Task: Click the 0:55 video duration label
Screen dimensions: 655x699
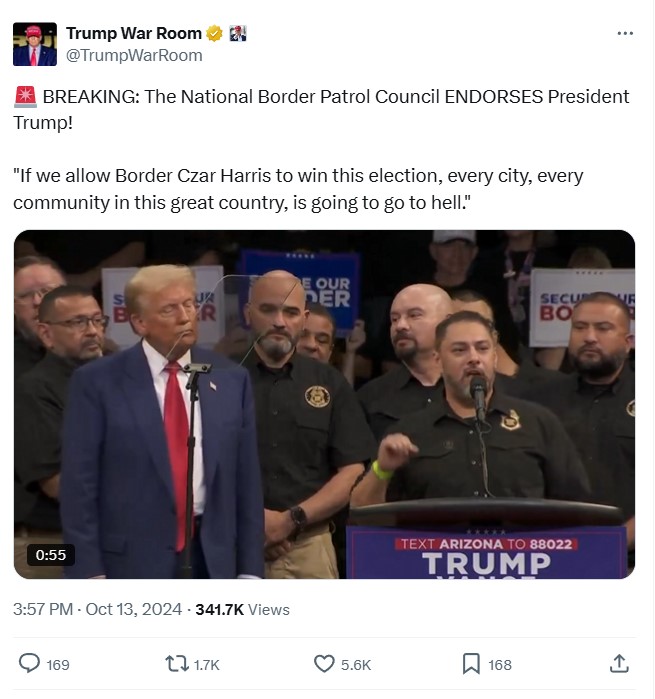Action: (x=51, y=555)
